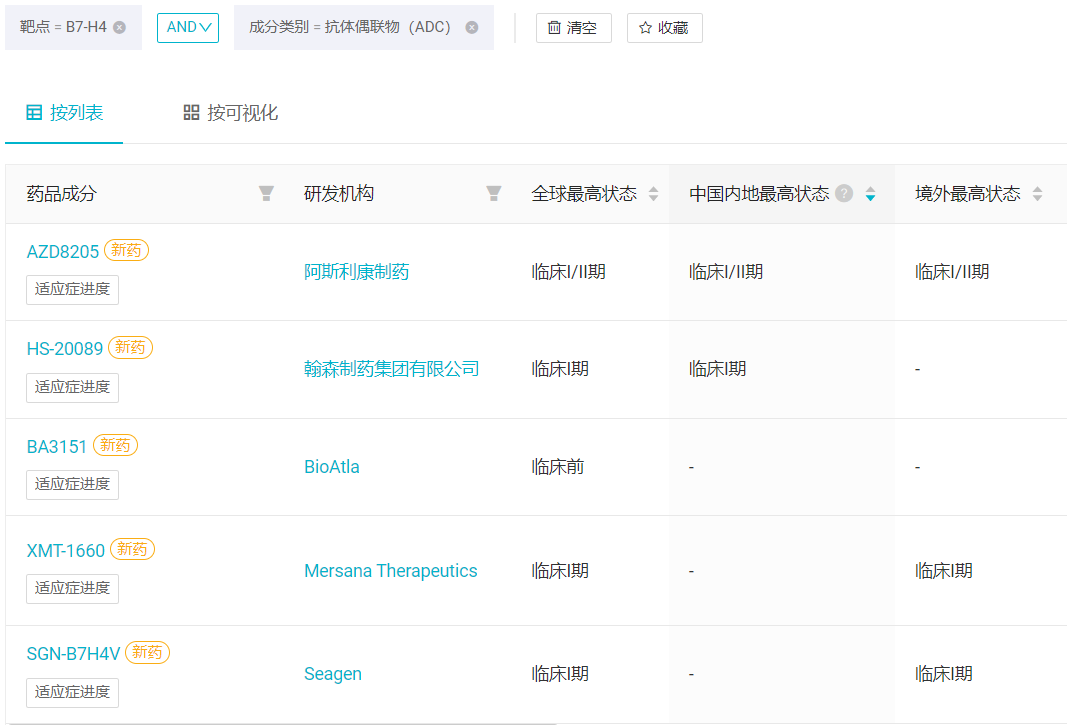Open the XMT-1660 drug link

(x=65, y=551)
